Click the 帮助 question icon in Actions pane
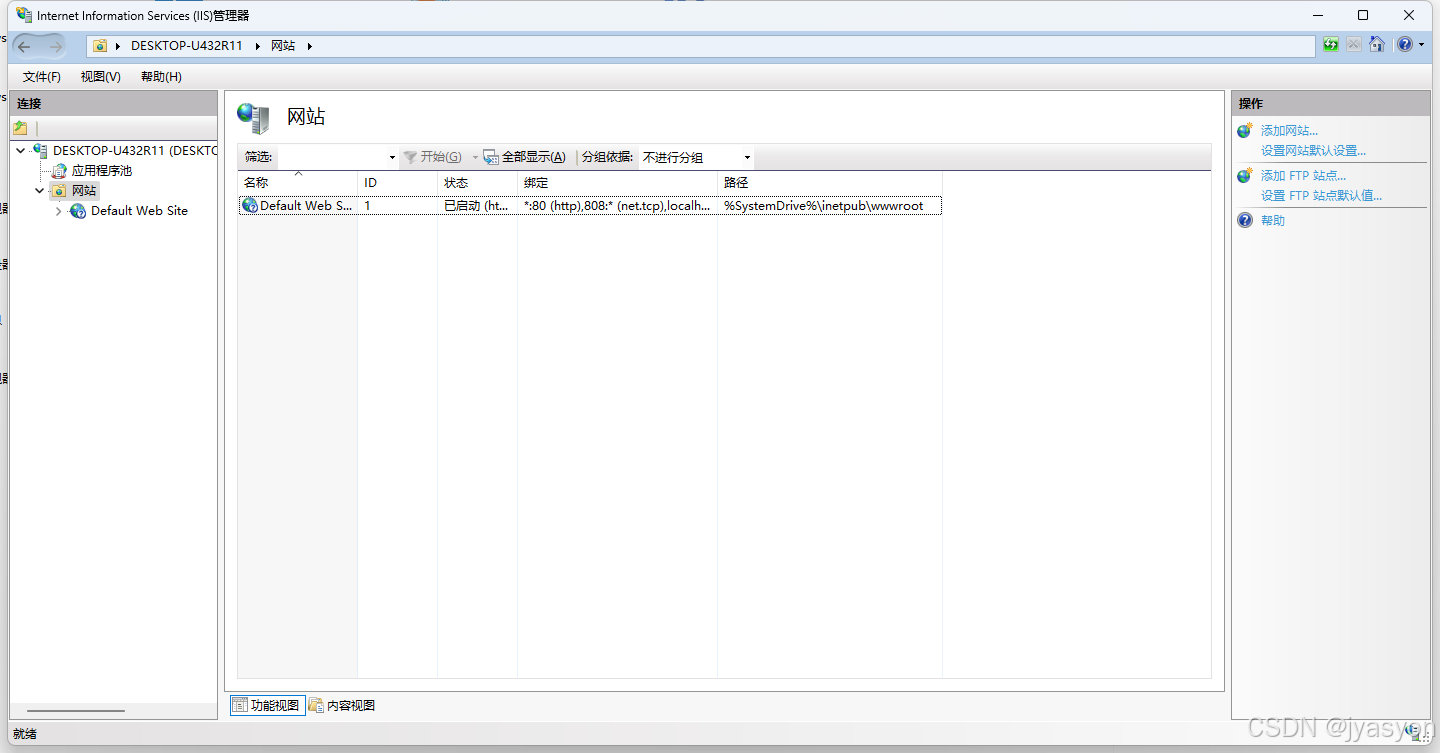This screenshot has width=1440, height=753. [x=1245, y=220]
